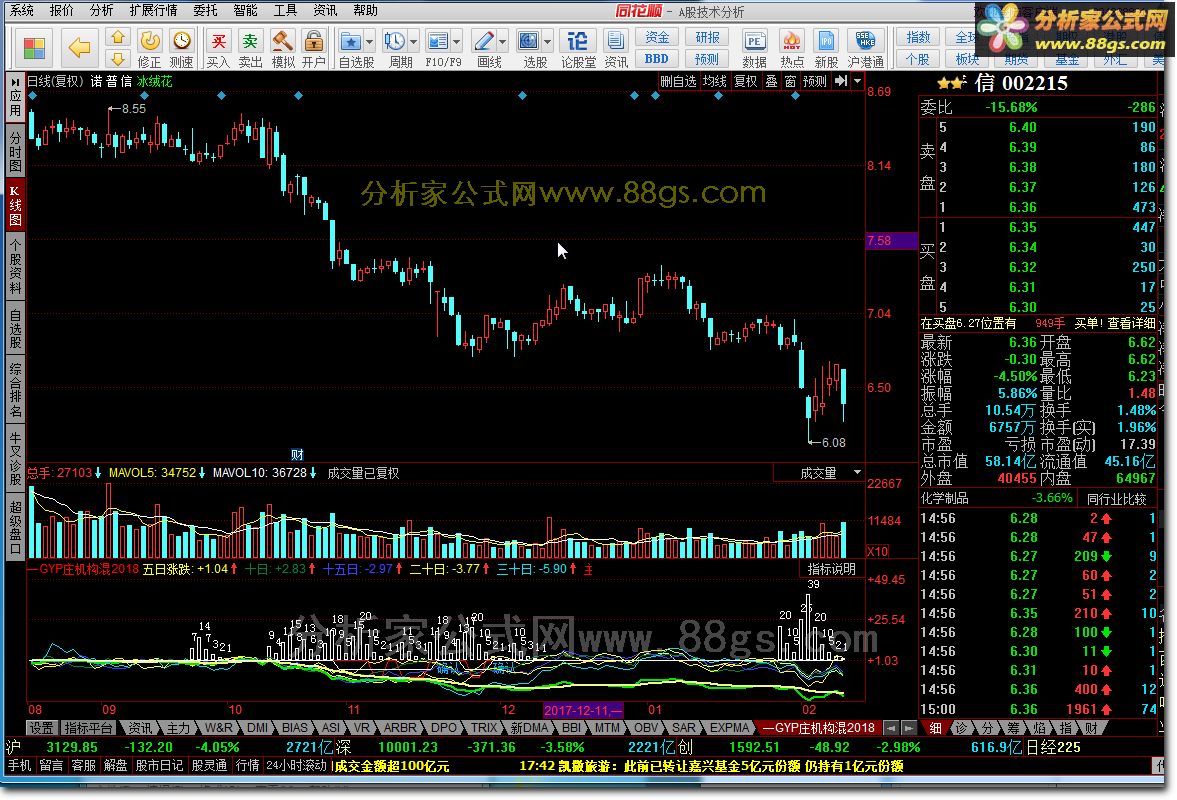The image size is (1177, 800).
Task: Expand the F10/F9 dropdown arrow
Action: pyautogui.click(x=456, y=42)
